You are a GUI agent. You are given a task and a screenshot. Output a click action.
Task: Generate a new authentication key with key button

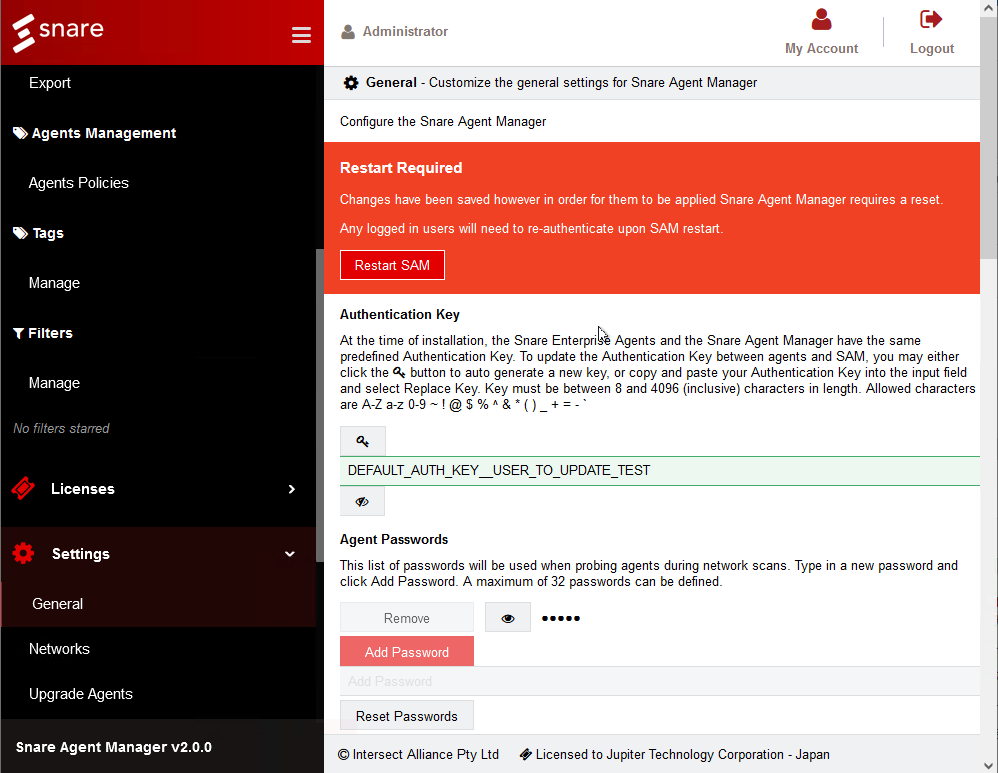[362, 441]
